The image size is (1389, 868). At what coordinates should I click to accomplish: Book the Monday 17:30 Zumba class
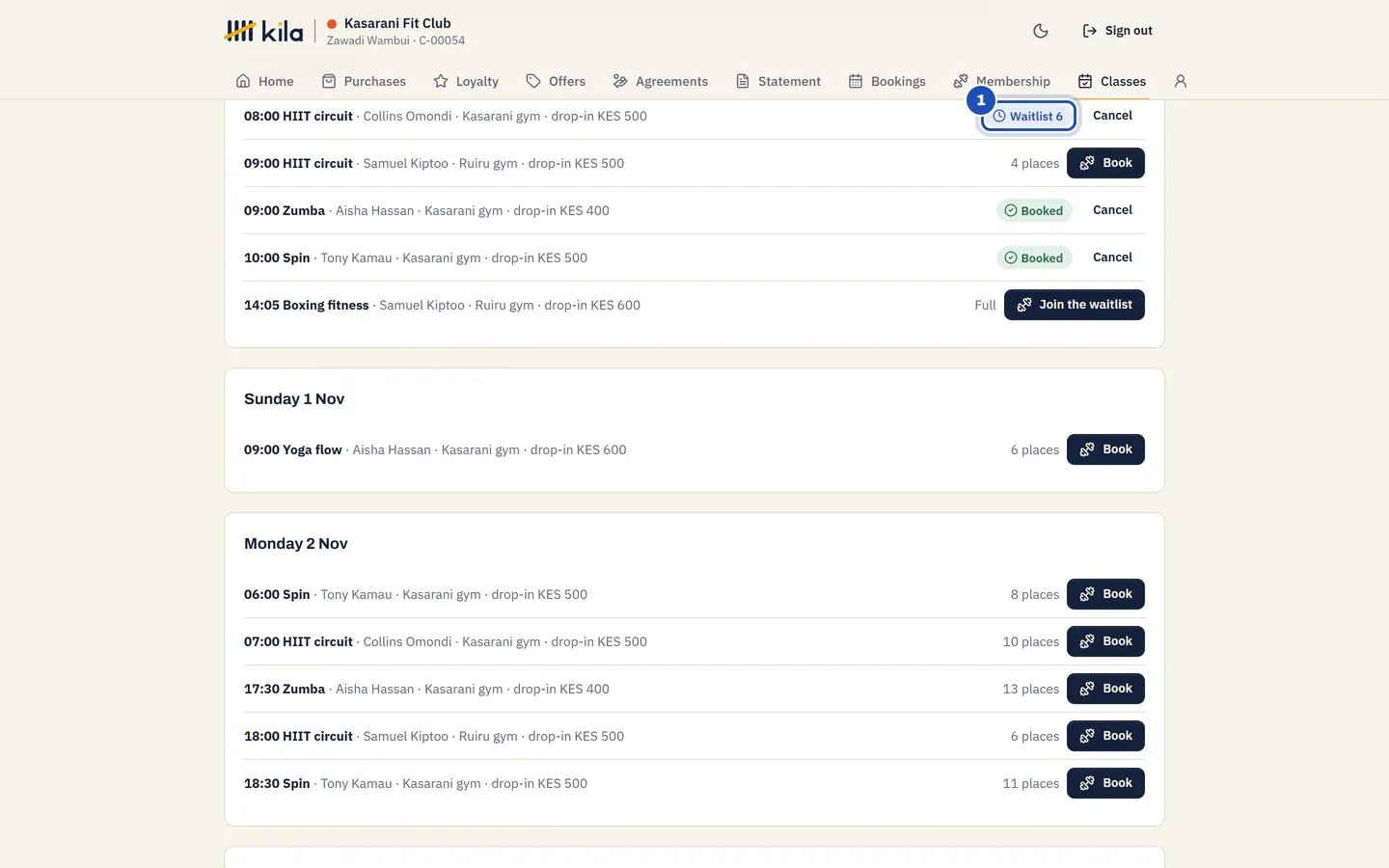point(1105,689)
